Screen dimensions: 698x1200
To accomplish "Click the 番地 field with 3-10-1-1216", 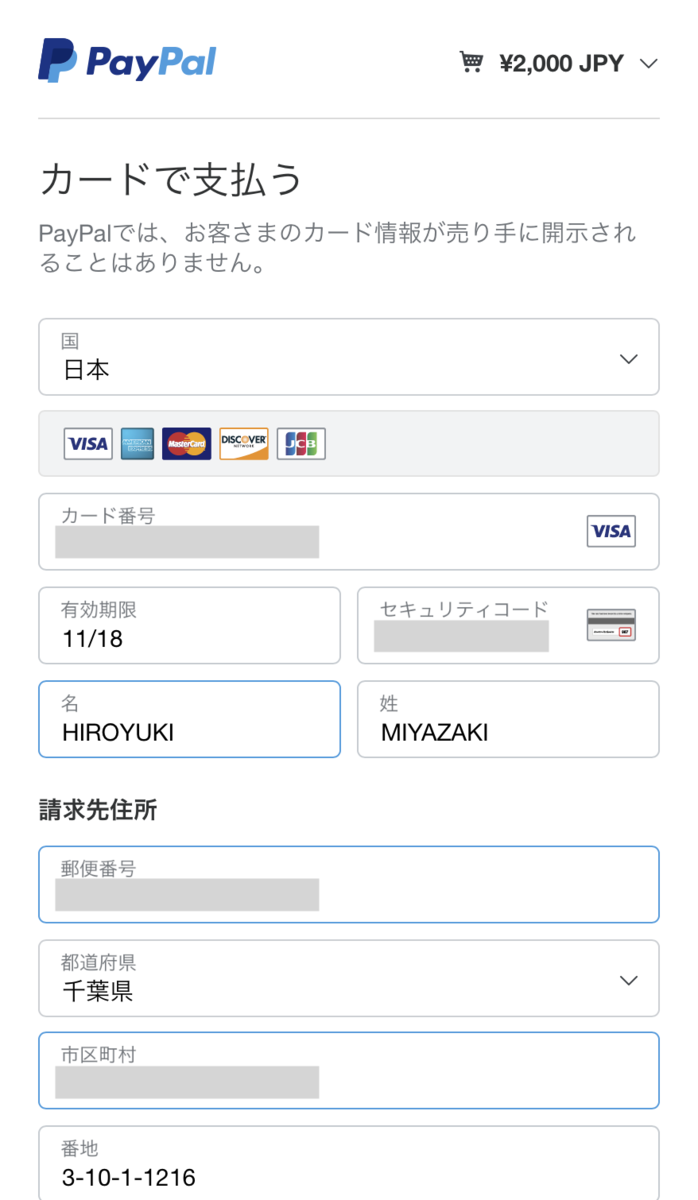I will 349,1163.
